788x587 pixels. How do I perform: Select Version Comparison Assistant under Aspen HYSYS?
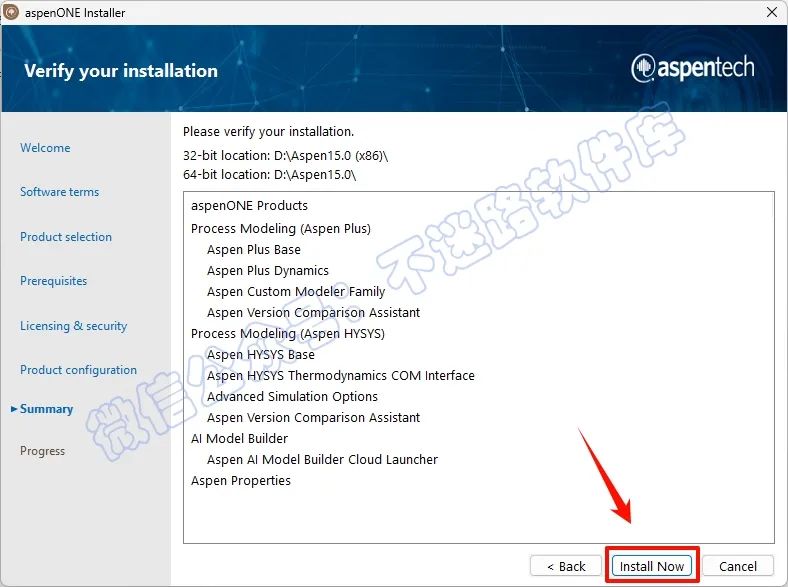pos(314,418)
